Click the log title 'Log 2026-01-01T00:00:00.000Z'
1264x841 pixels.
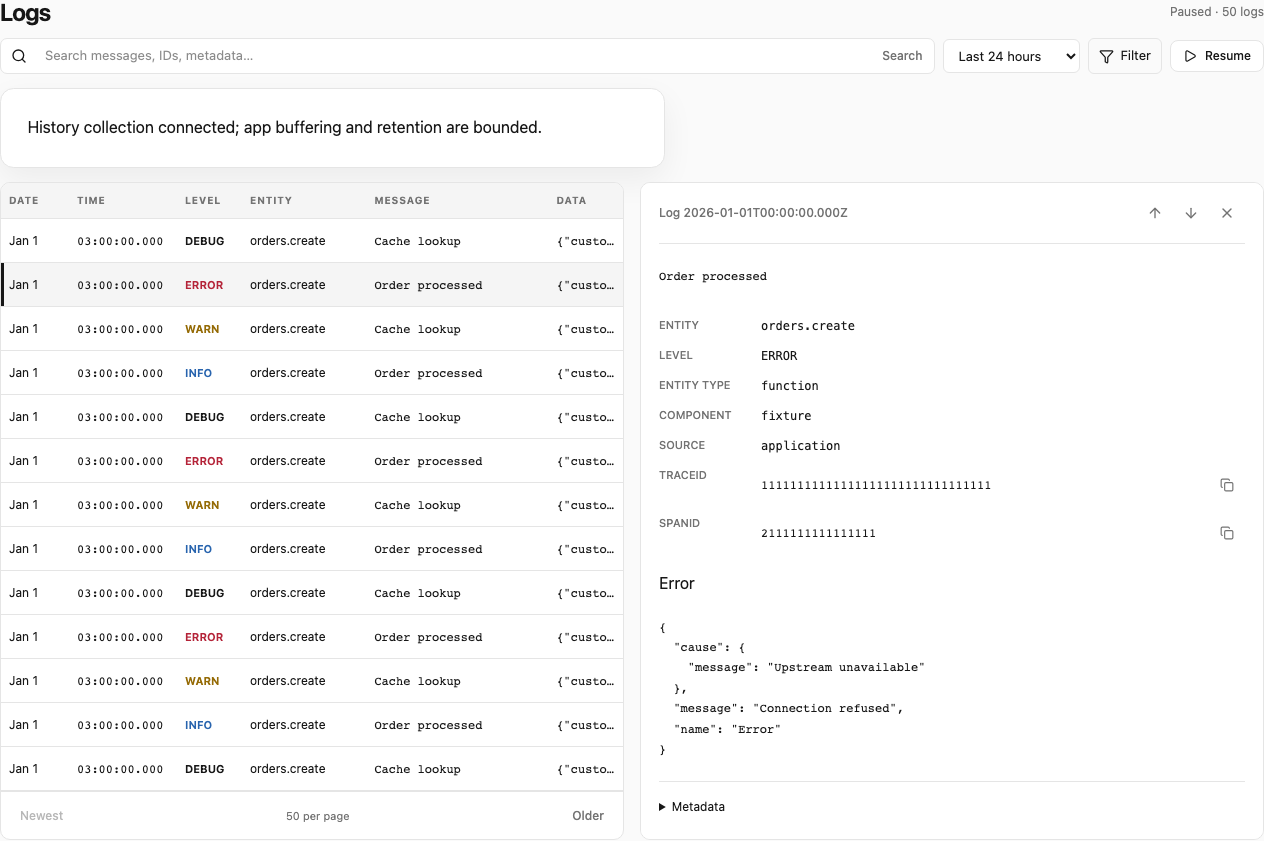click(753, 213)
